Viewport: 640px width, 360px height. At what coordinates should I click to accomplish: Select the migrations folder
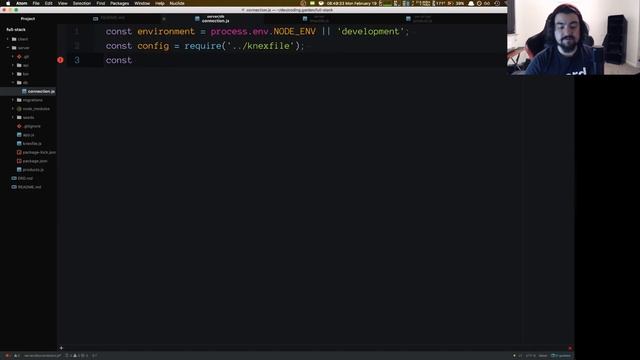33,100
